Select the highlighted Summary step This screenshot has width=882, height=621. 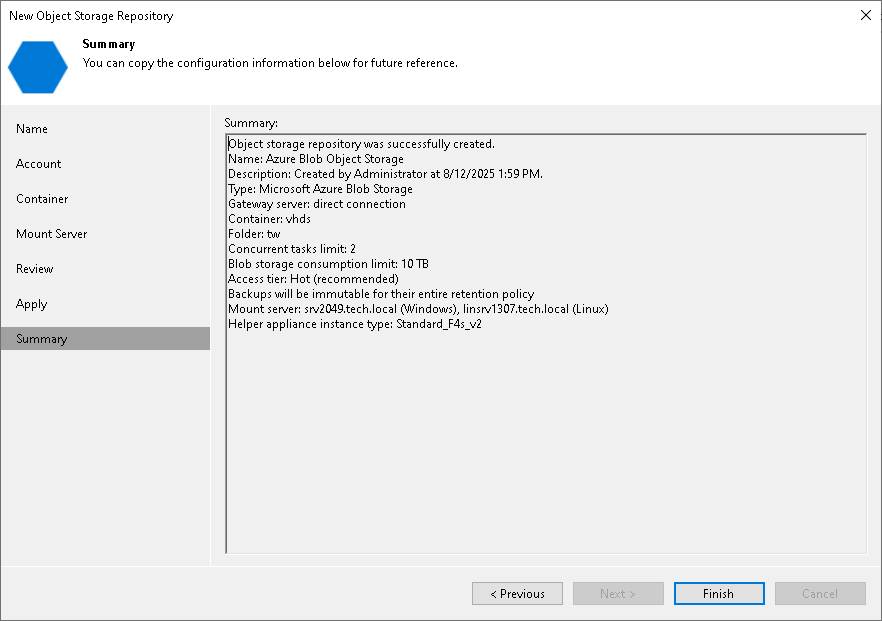[x=105, y=339]
